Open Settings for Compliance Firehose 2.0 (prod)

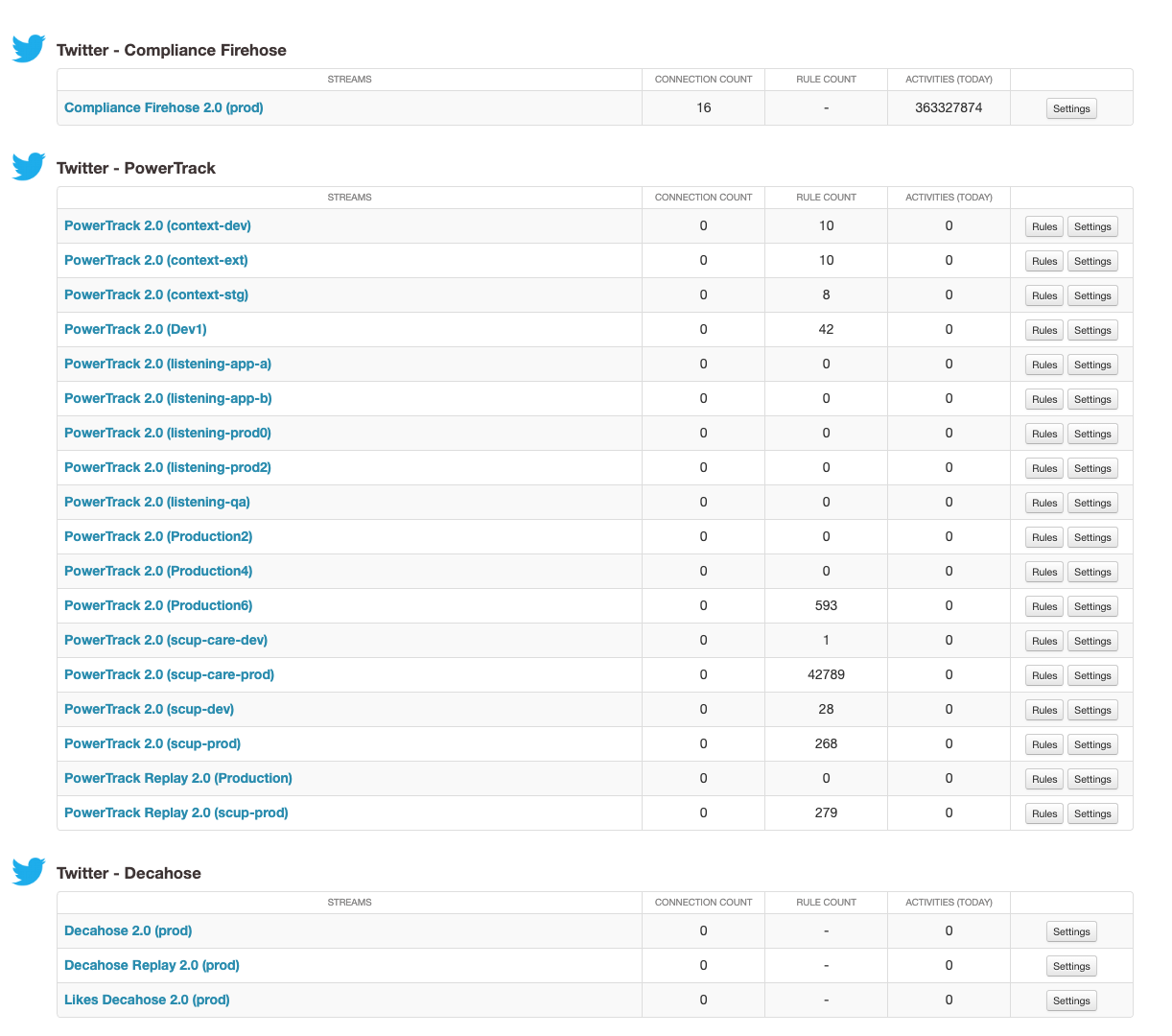pos(1071,108)
